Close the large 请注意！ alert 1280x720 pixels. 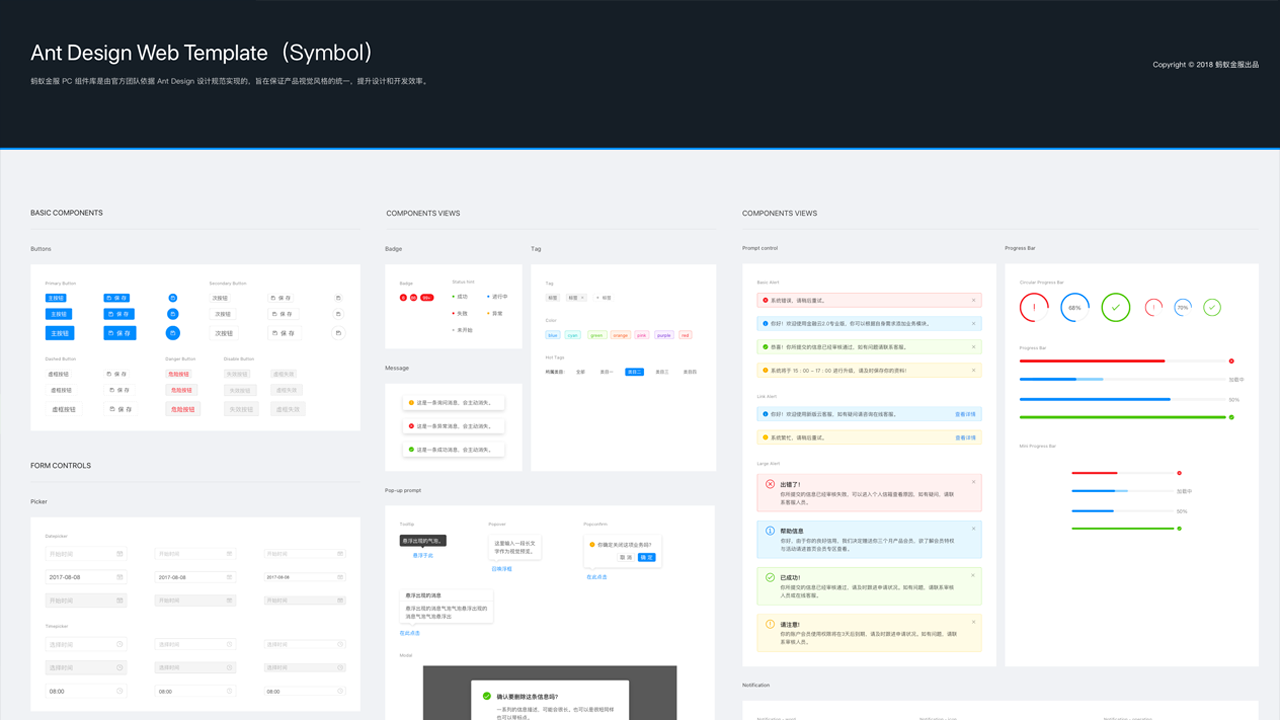(x=973, y=623)
